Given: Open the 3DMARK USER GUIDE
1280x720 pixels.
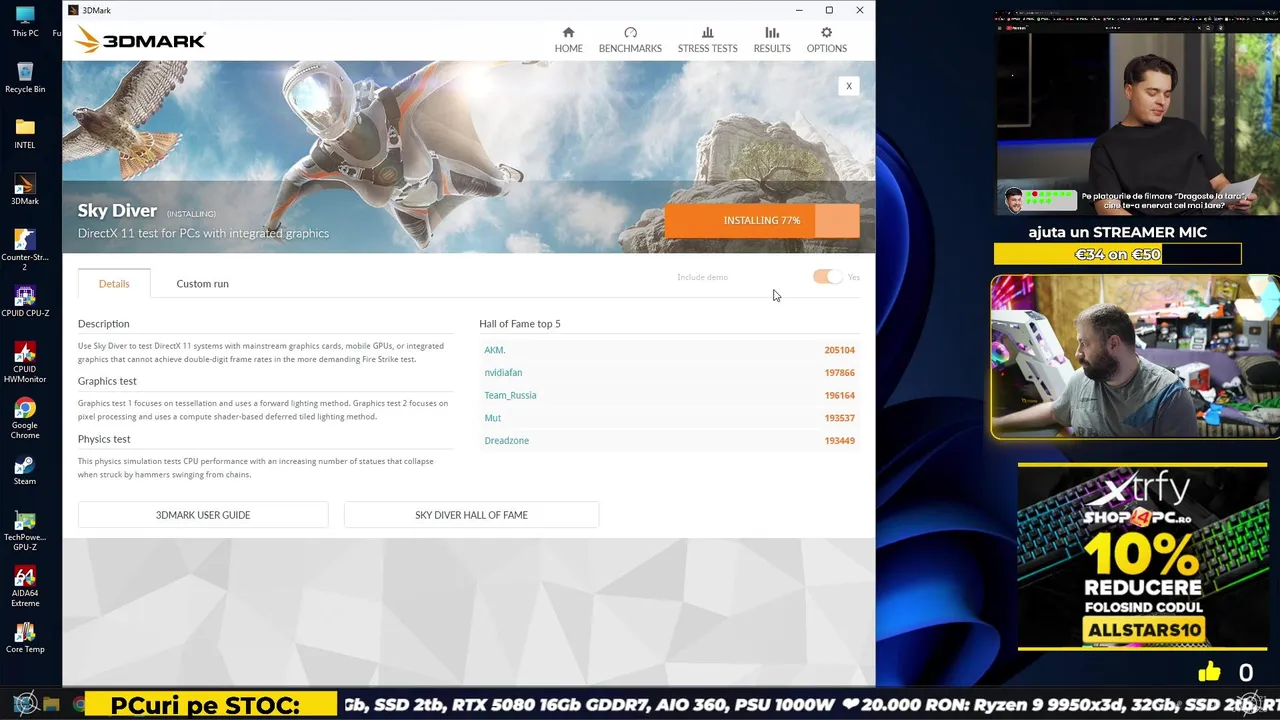Looking at the screenshot, I should [x=203, y=515].
